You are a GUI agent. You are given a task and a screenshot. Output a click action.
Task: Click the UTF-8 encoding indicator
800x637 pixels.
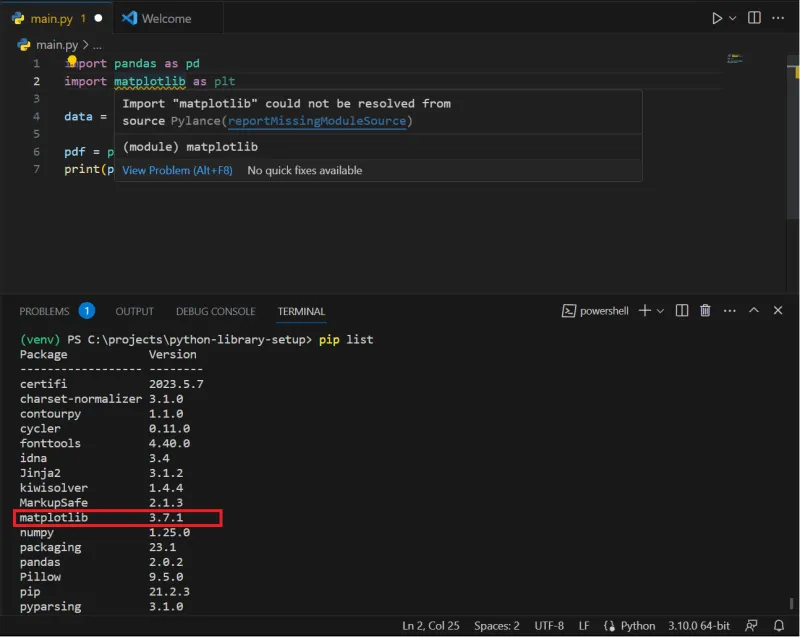click(x=549, y=625)
